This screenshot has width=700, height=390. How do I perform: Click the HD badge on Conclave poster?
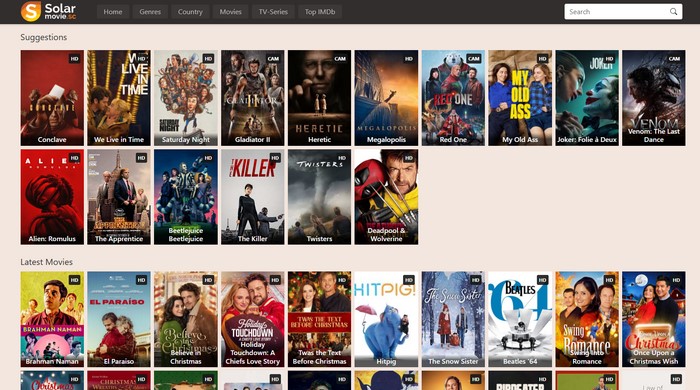74,58
